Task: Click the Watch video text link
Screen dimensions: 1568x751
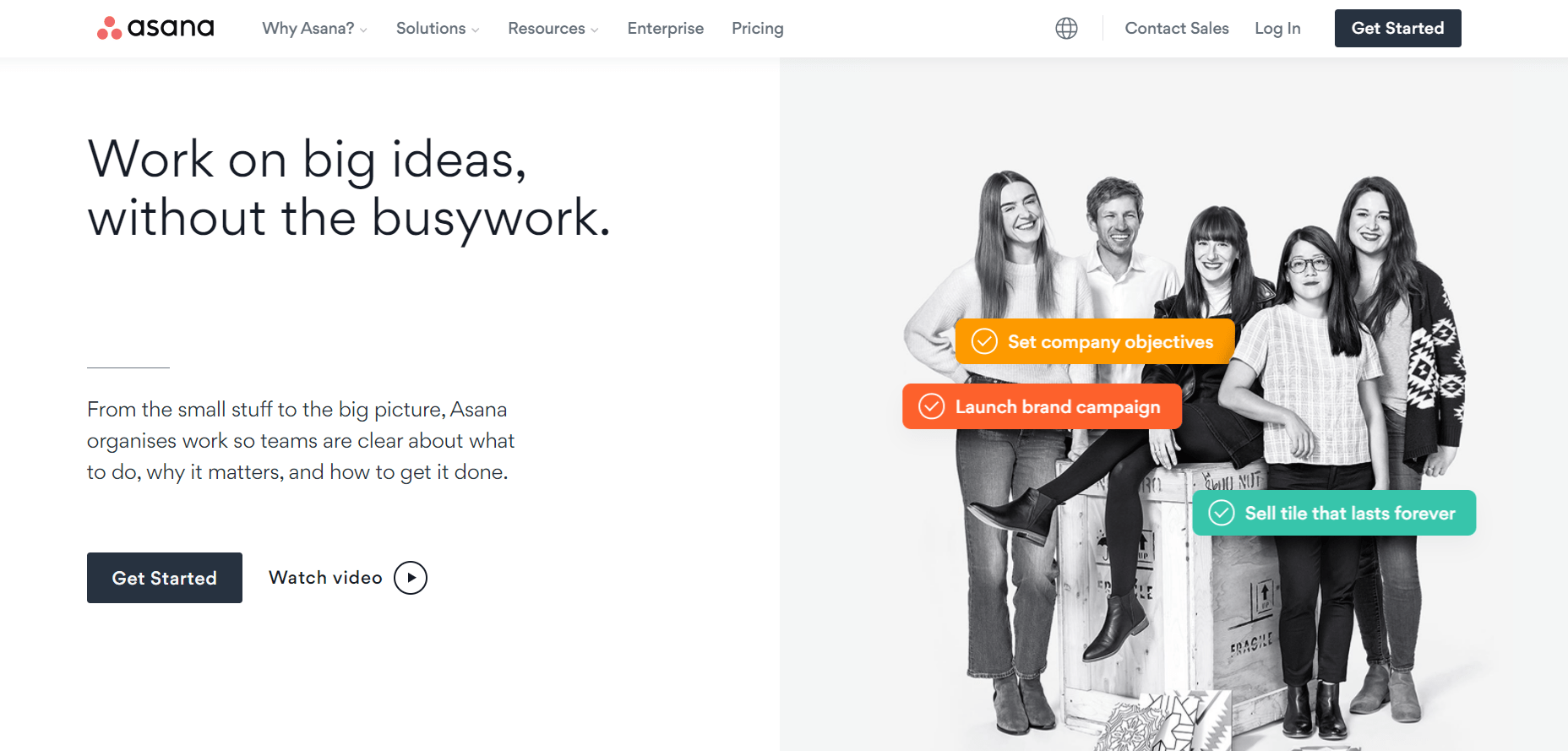Action: [x=325, y=578]
